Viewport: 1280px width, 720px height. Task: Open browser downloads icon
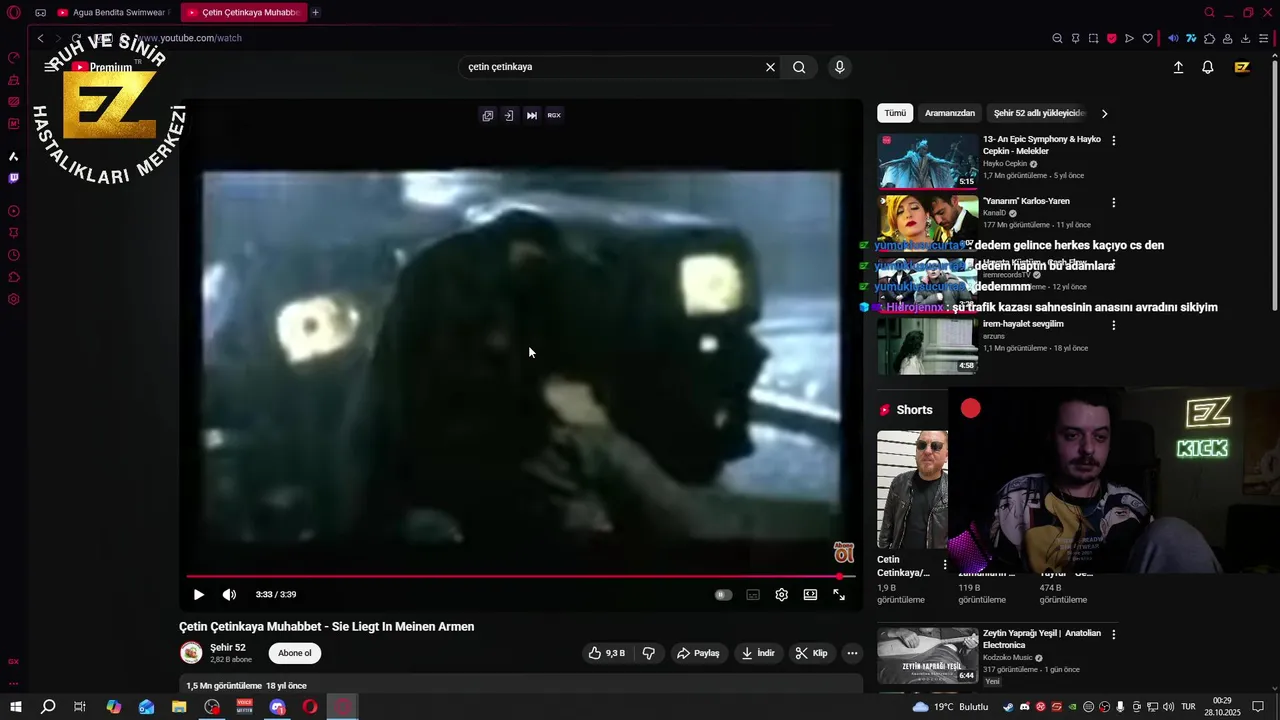(x=1245, y=38)
